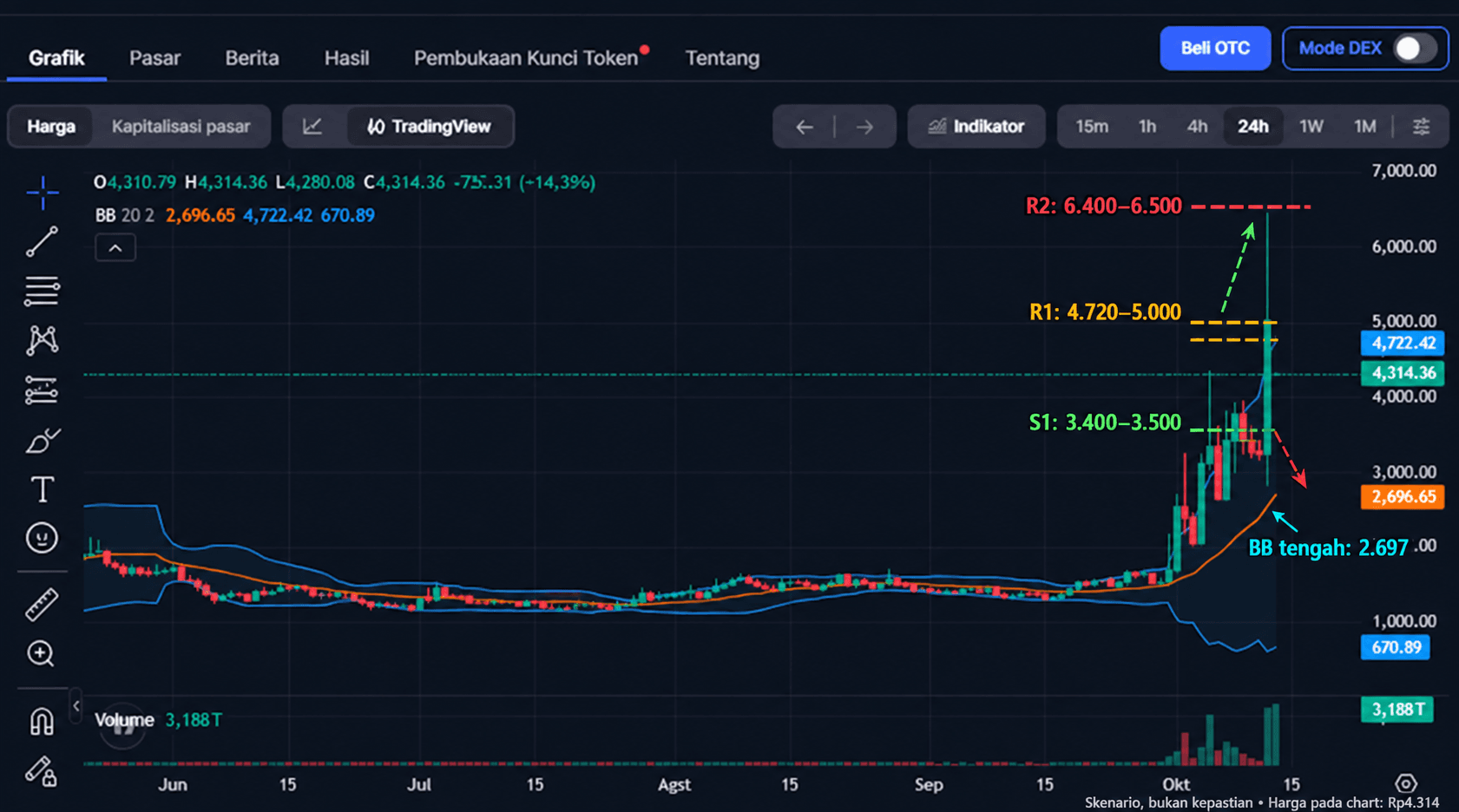Go back with left arrow button
This screenshot has height=812, width=1459.
805,128
